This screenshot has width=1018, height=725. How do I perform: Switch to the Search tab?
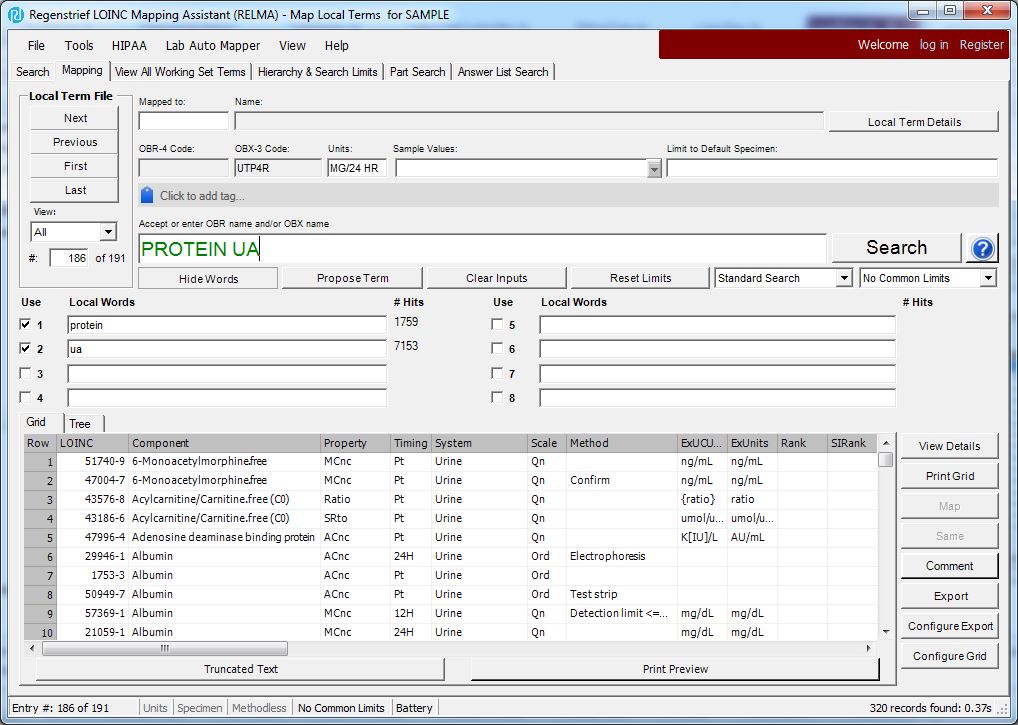32,72
